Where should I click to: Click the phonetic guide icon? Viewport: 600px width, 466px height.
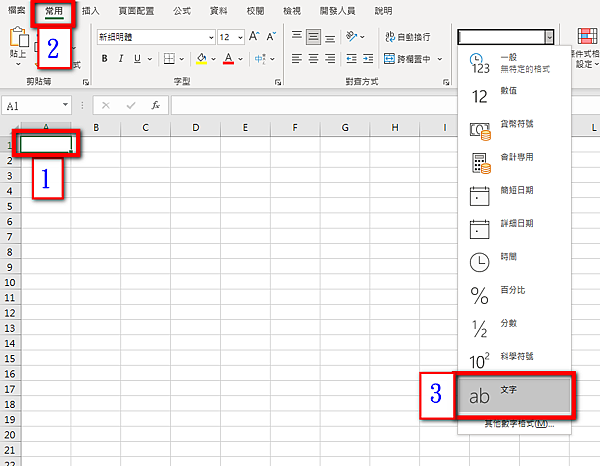tap(260, 59)
